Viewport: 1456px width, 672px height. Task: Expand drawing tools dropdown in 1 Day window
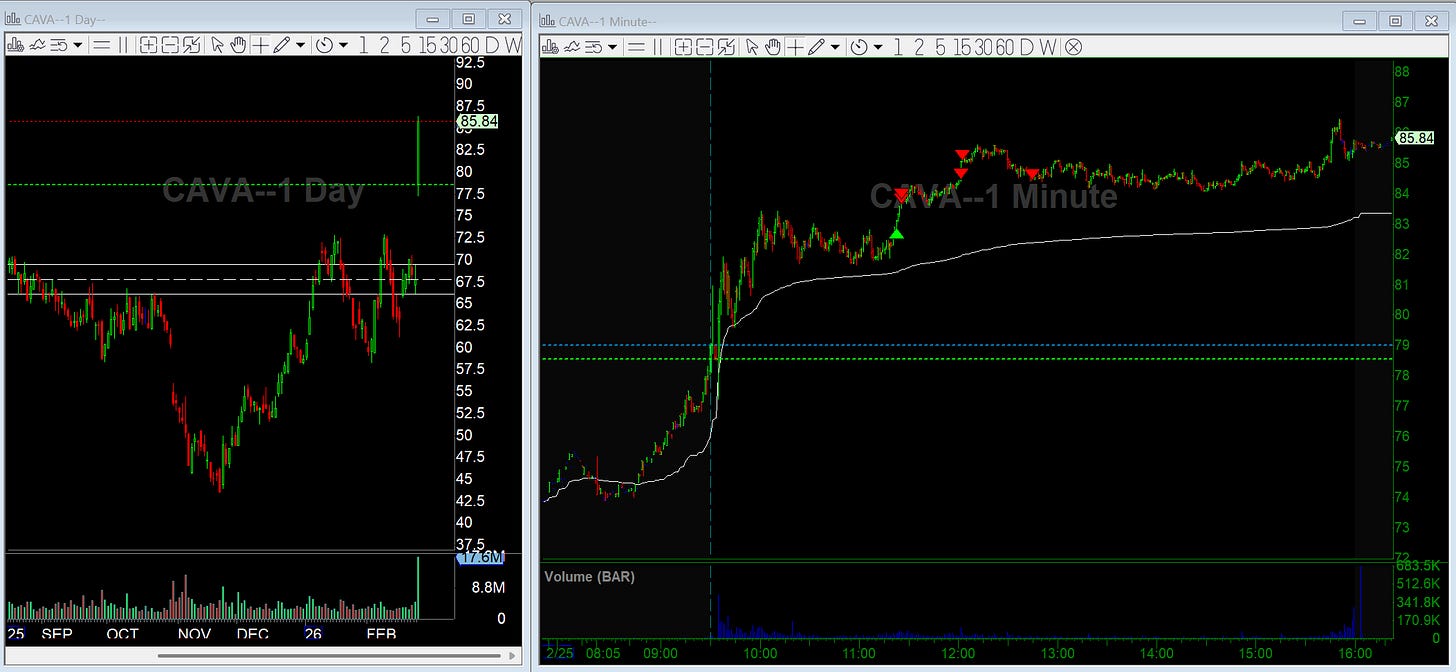[x=300, y=45]
